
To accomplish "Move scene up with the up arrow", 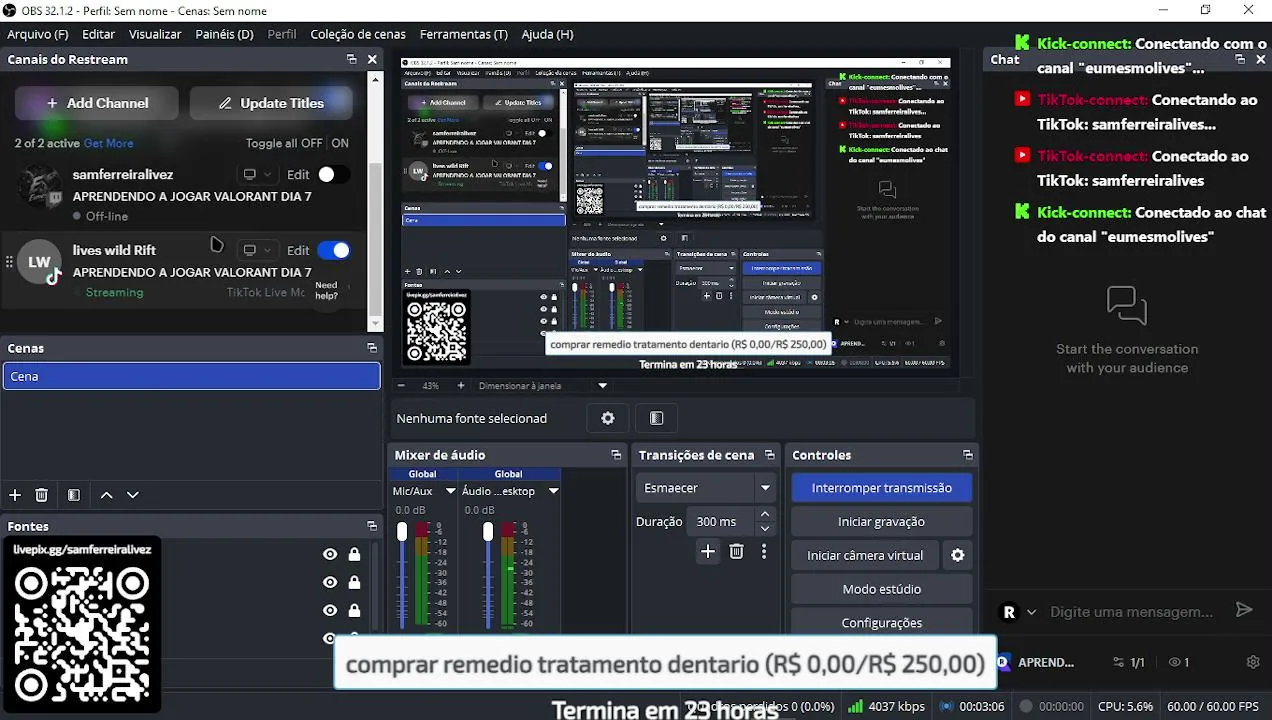I will coord(106,495).
